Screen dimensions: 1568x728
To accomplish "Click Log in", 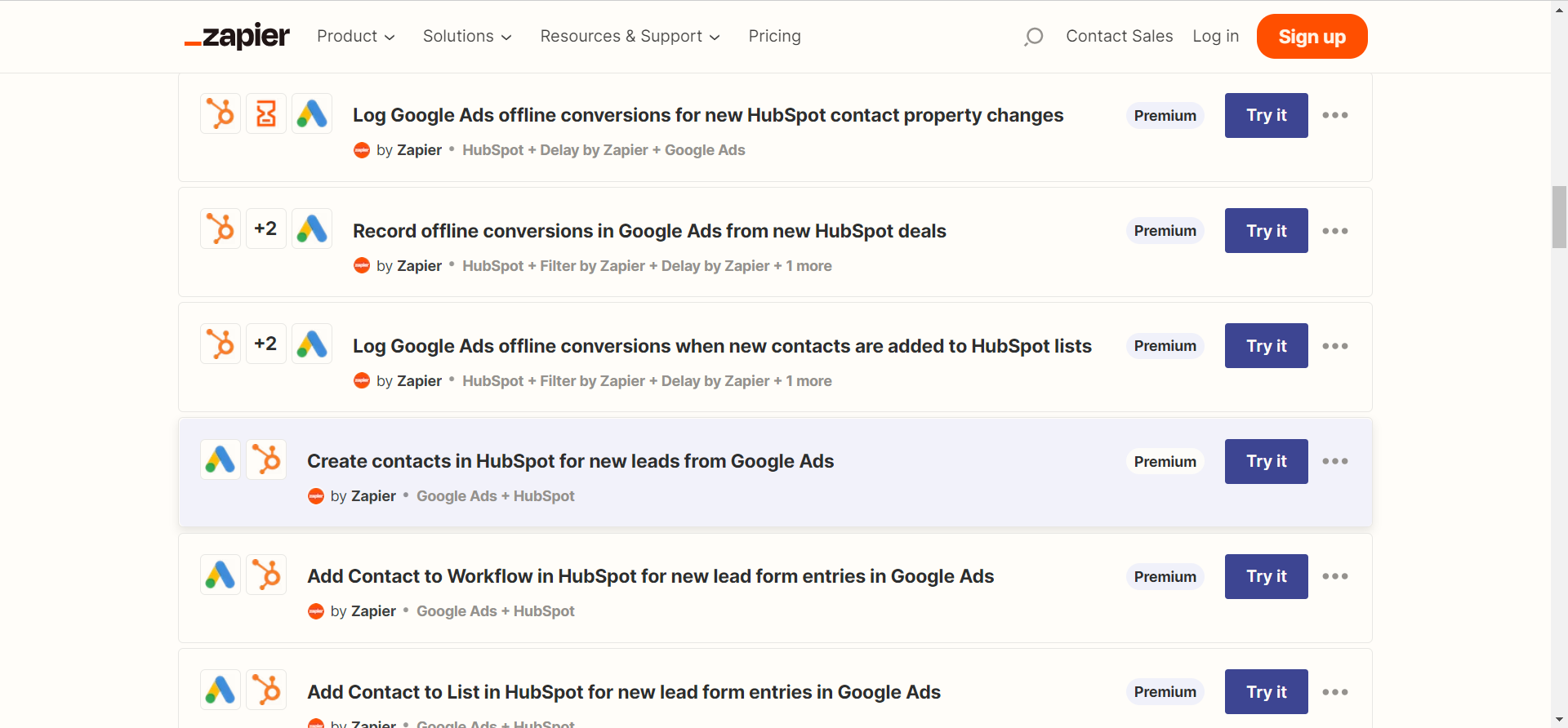I will tap(1216, 36).
